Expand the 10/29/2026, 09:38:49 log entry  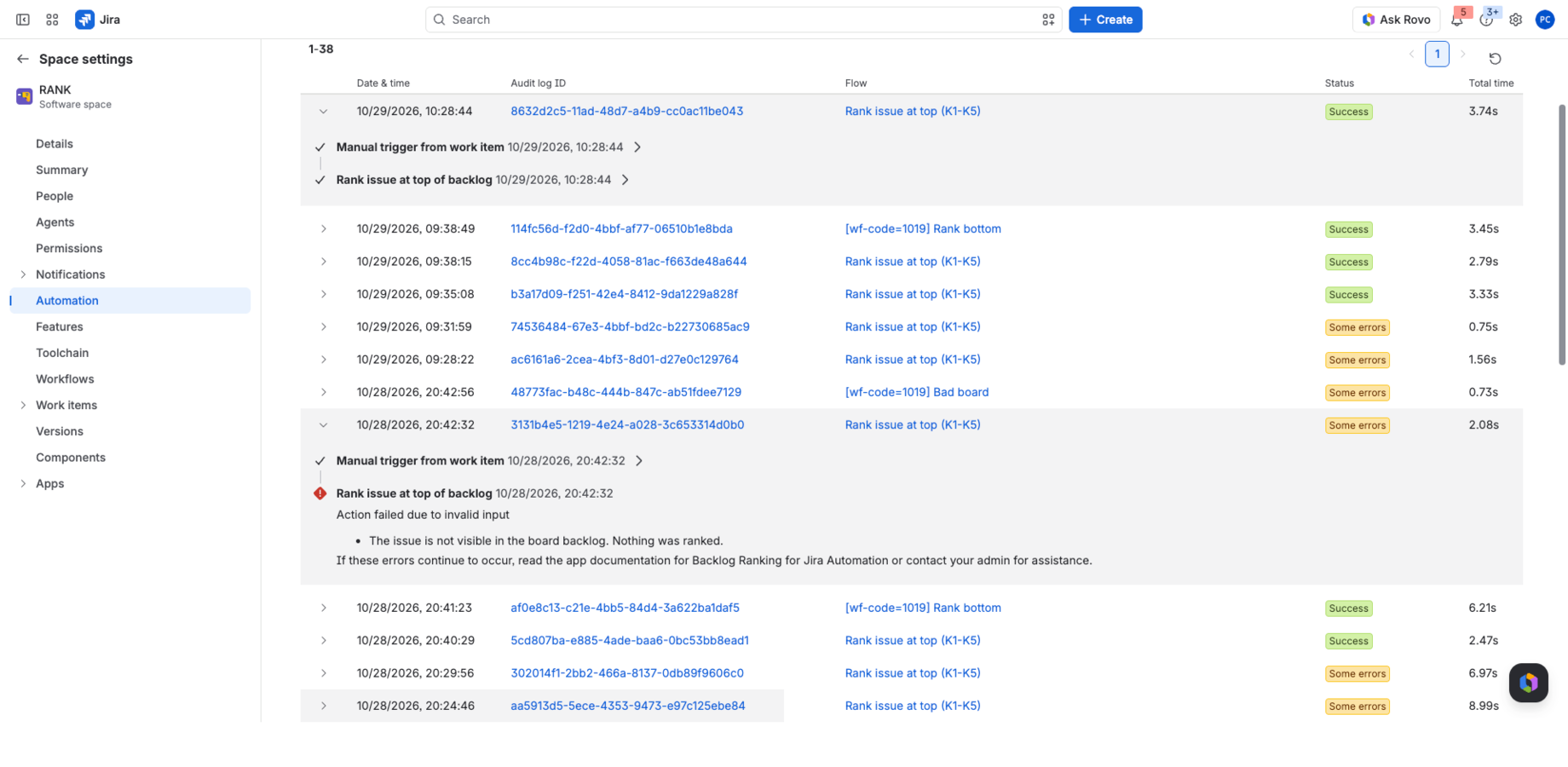[x=323, y=229]
